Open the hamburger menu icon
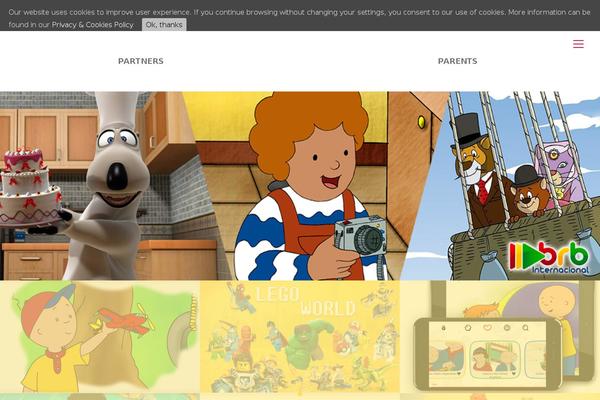 point(578,44)
